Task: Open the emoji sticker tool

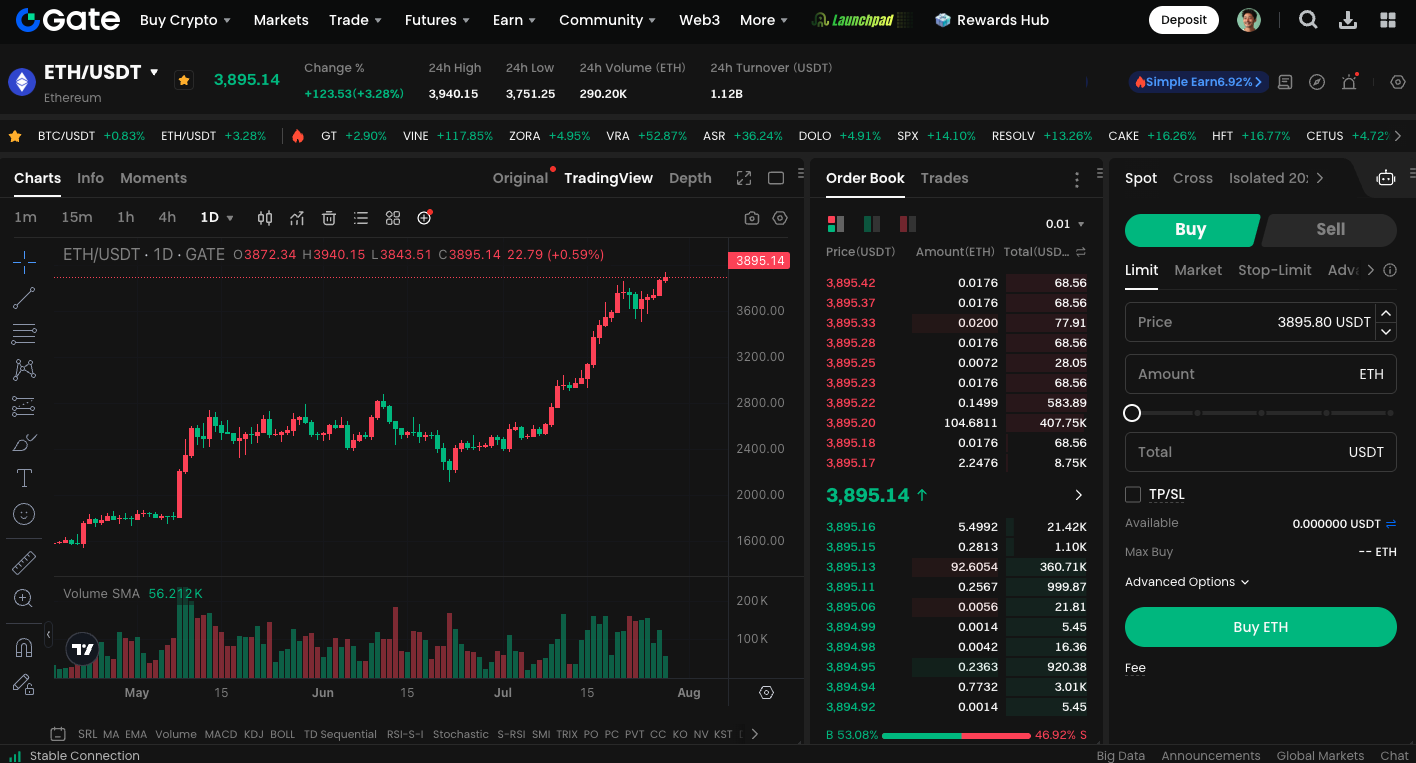Action: [x=24, y=514]
